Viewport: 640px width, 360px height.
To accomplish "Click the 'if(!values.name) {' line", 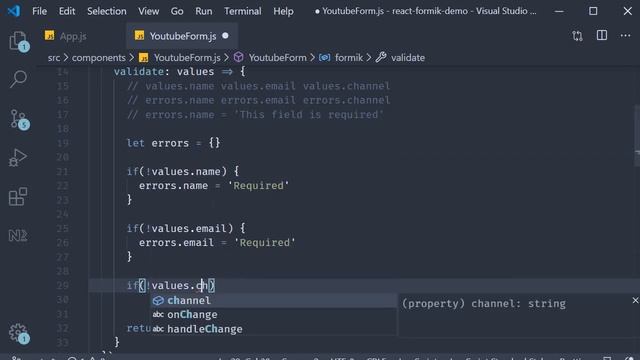I will 183,171.
